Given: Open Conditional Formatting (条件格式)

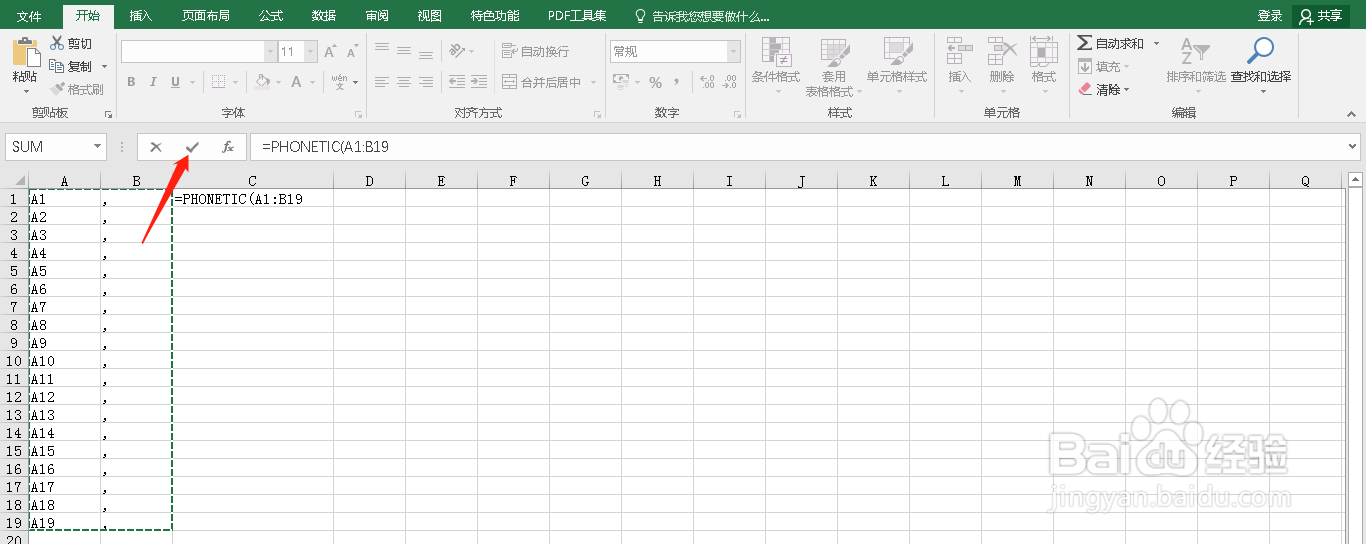Looking at the screenshot, I should click(x=776, y=66).
